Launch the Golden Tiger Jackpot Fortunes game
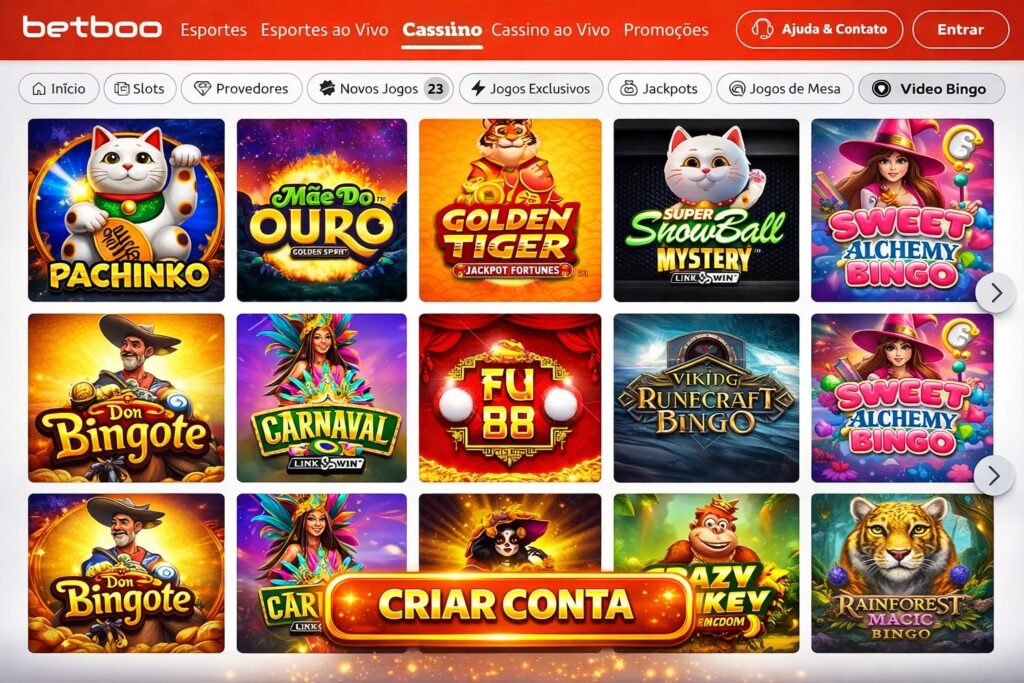 510,210
